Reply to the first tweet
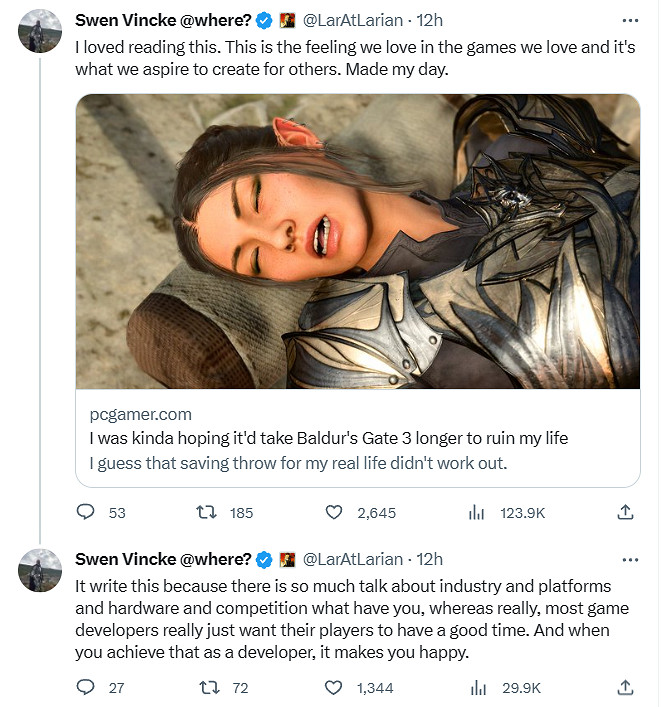 tap(86, 512)
